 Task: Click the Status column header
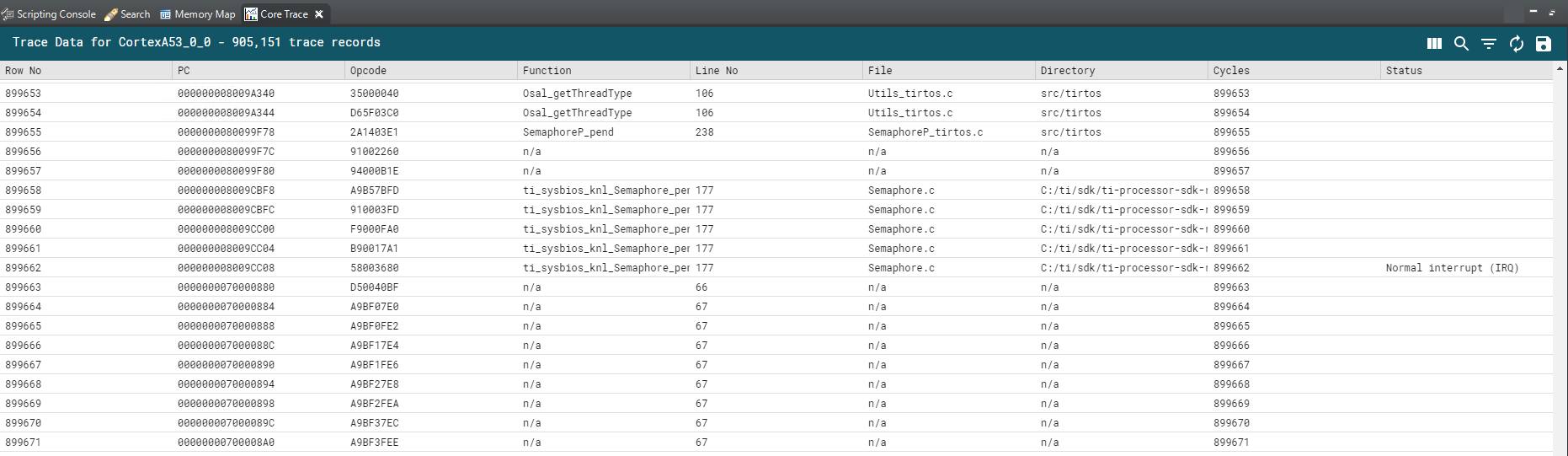1404,71
